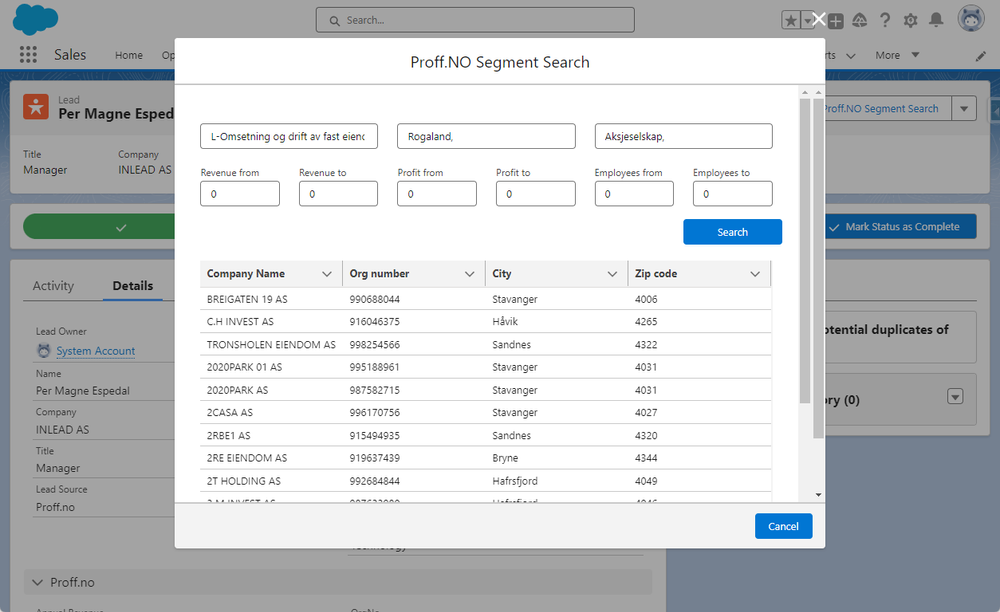1000x612 pixels.
Task: Click the System Account owner avatar icon
Action: 44,351
